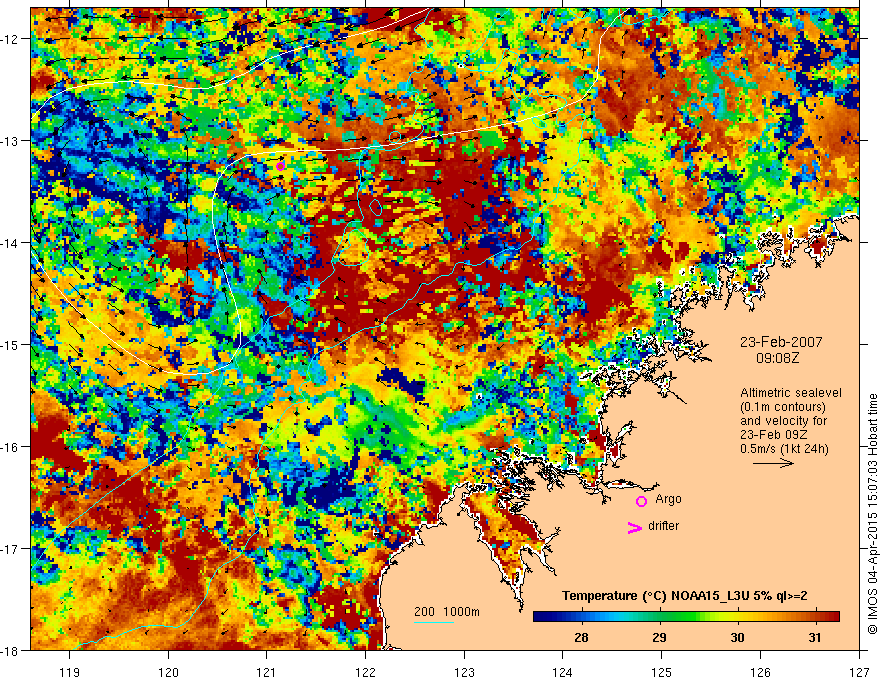Click the 'Argo' legend label

668,499
